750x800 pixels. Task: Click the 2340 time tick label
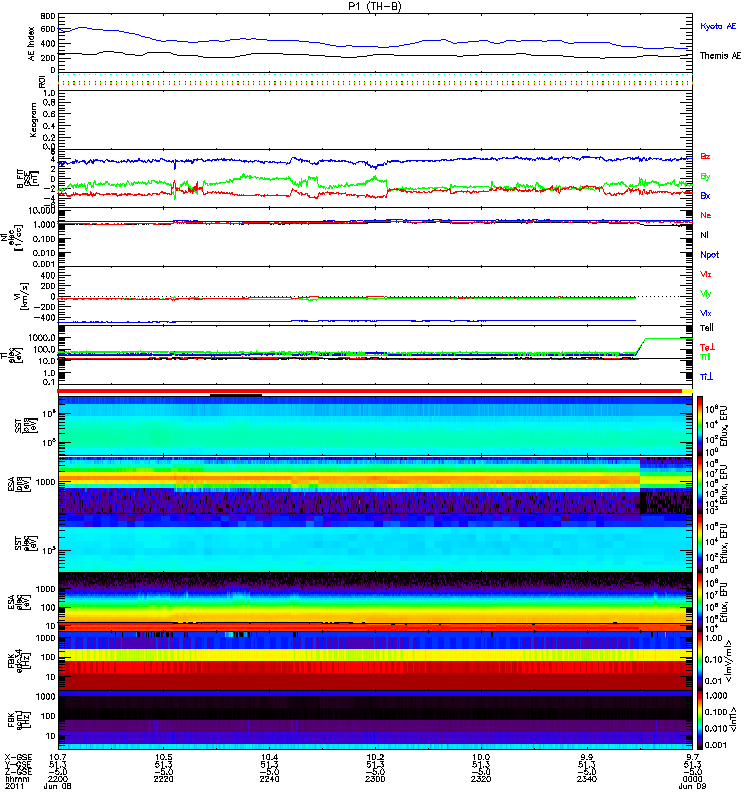587,779
